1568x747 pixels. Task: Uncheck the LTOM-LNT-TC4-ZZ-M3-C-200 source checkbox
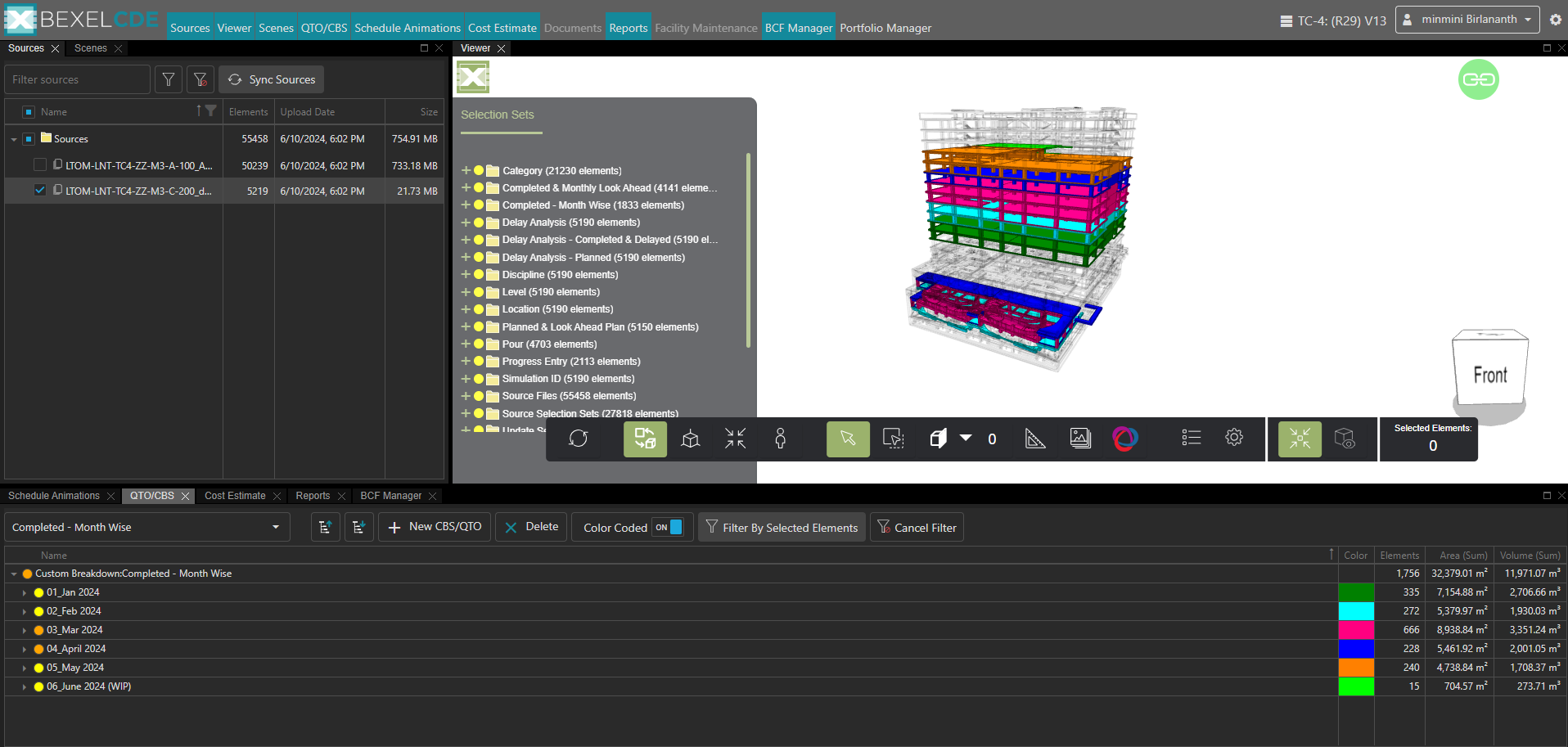[40, 191]
